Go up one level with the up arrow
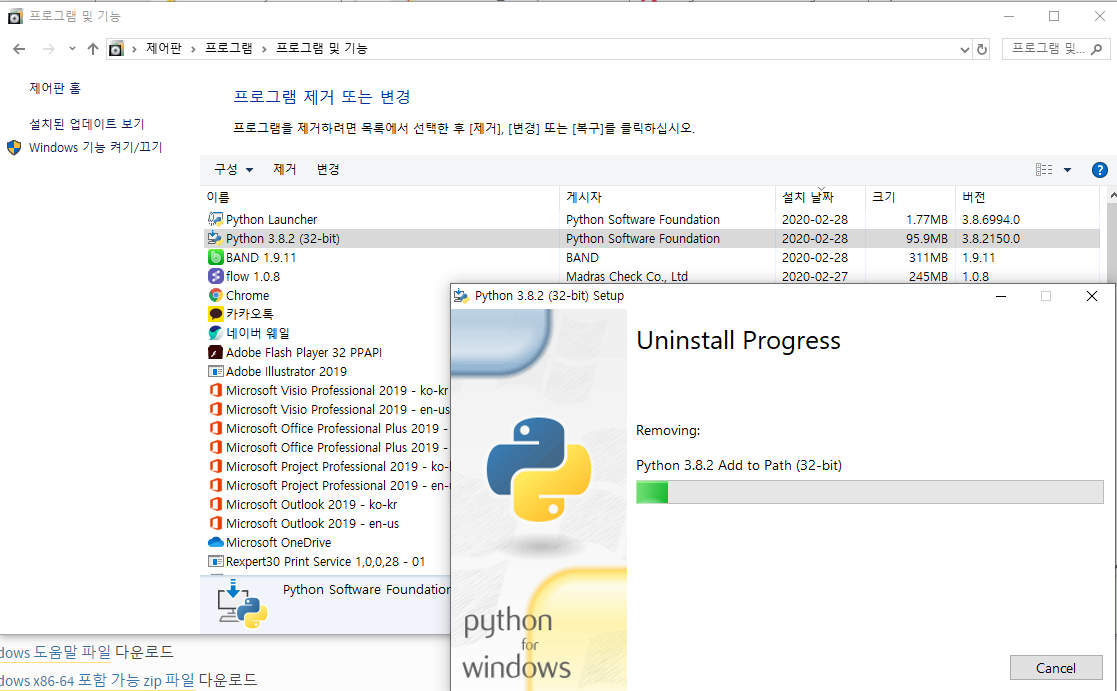The width and height of the screenshot is (1117, 691). point(93,48)
